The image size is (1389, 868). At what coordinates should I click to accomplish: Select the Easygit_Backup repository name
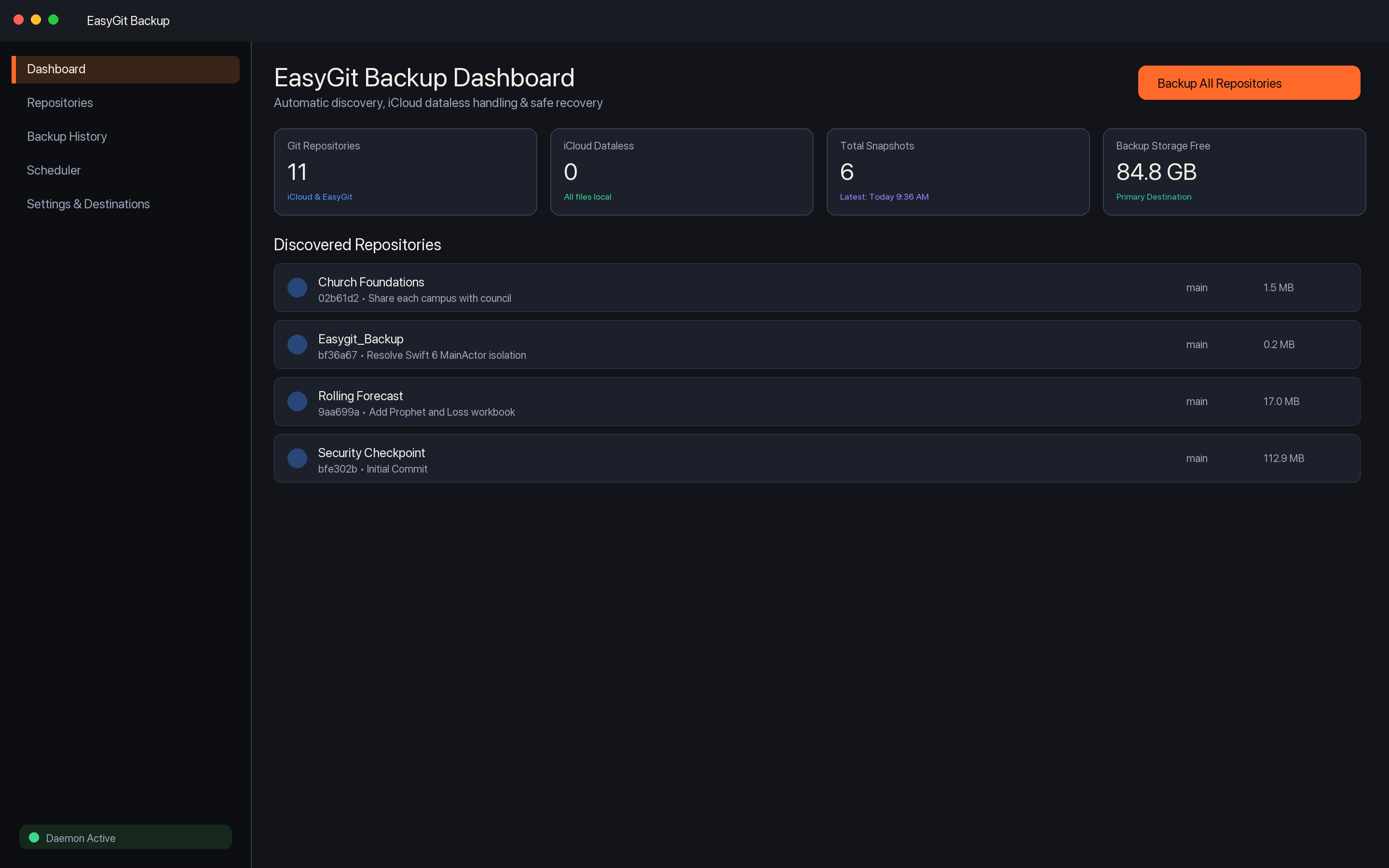pos(360,339)
